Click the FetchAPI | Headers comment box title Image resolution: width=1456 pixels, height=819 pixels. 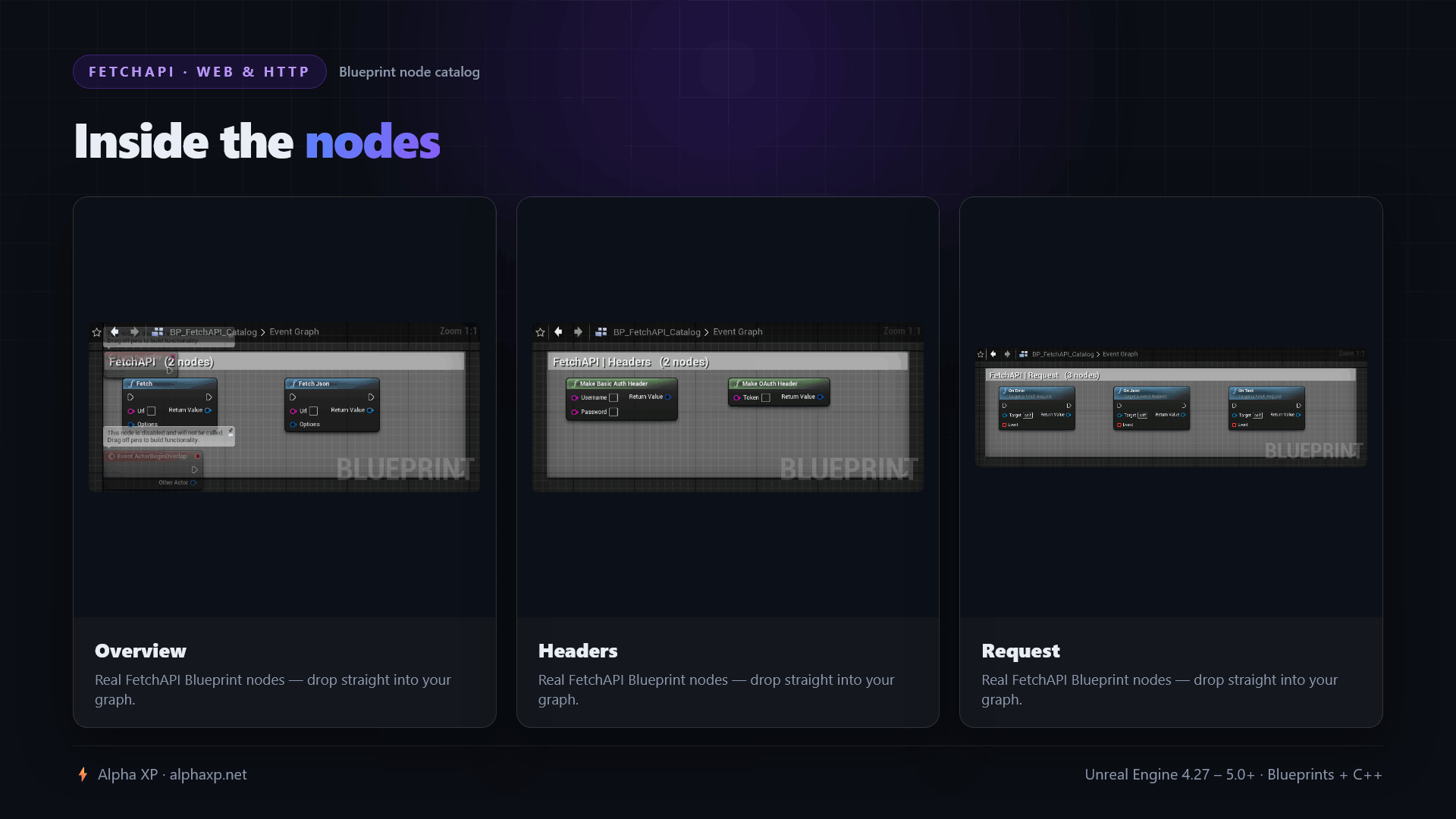click(631, 362)
